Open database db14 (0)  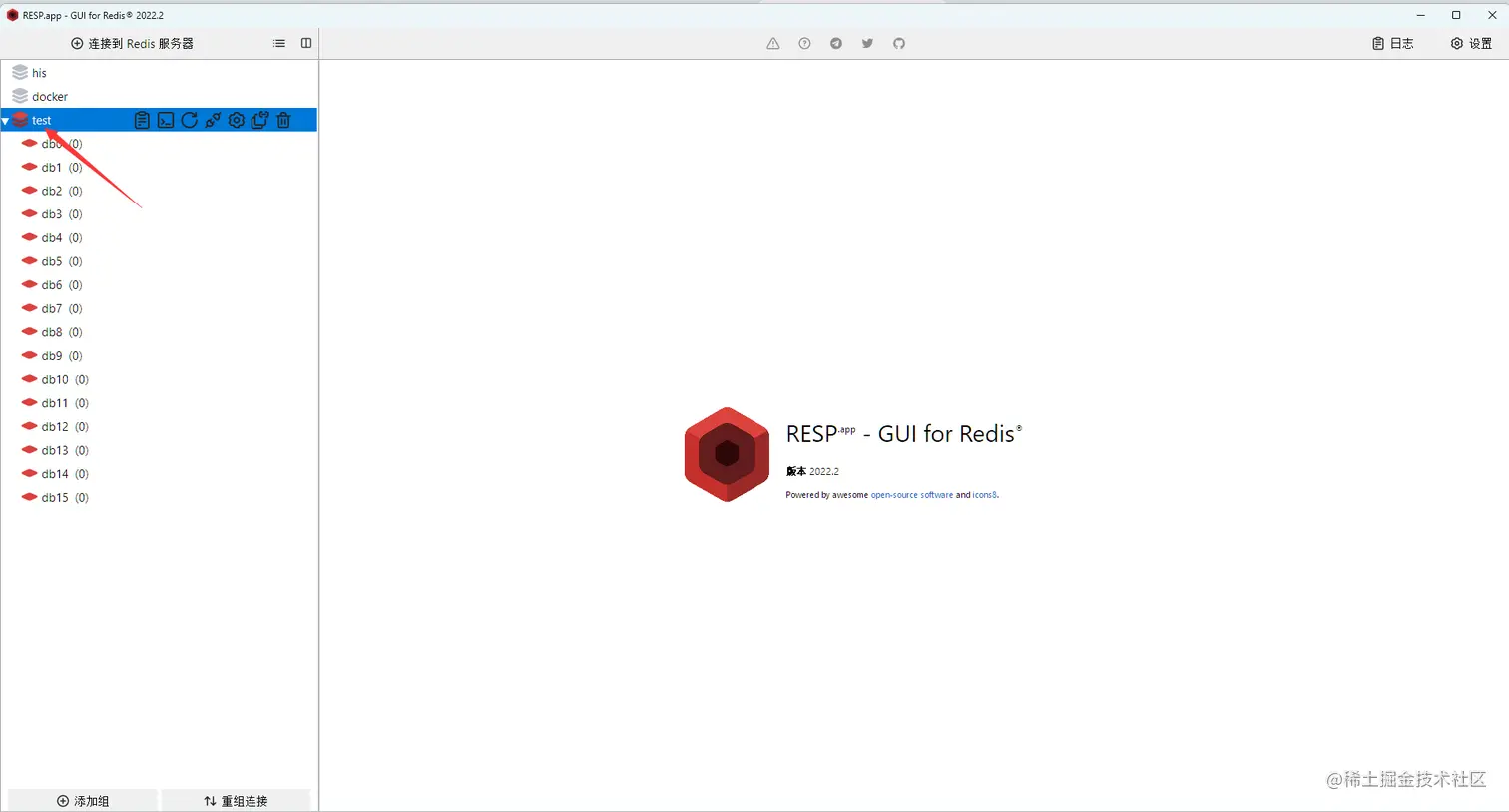(65, 474)
